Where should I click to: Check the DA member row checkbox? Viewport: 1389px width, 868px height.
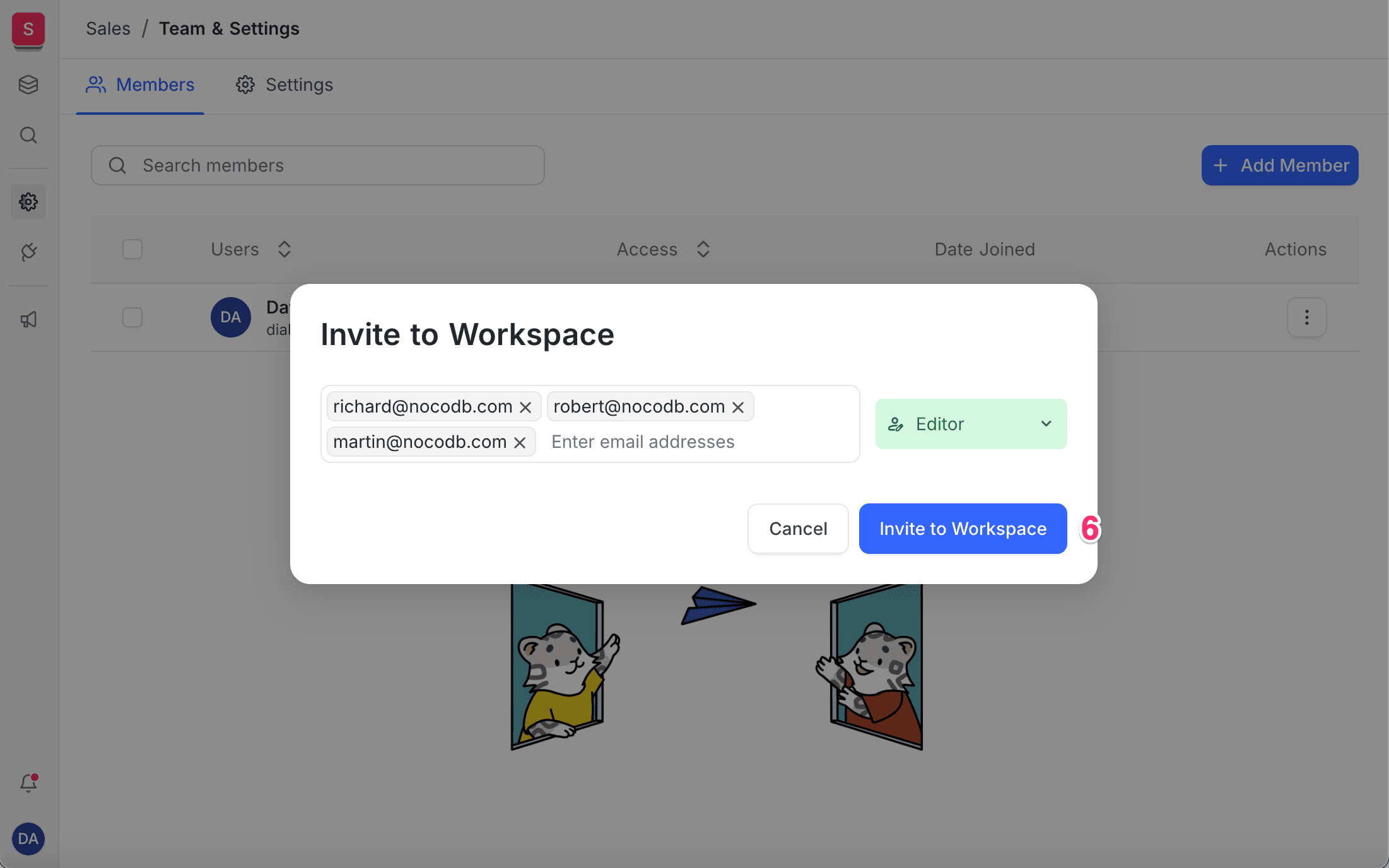point(132,317)
